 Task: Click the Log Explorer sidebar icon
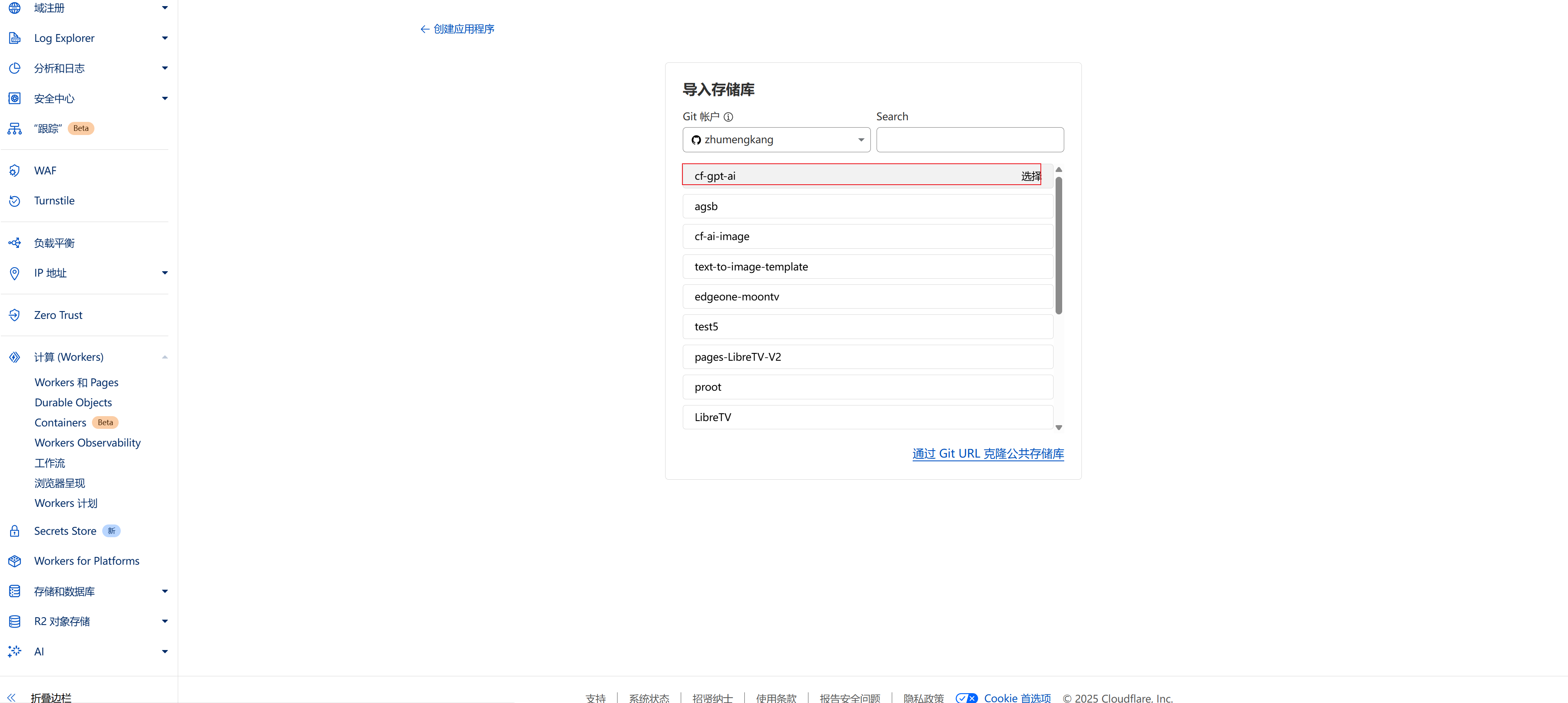coord(15,38)
